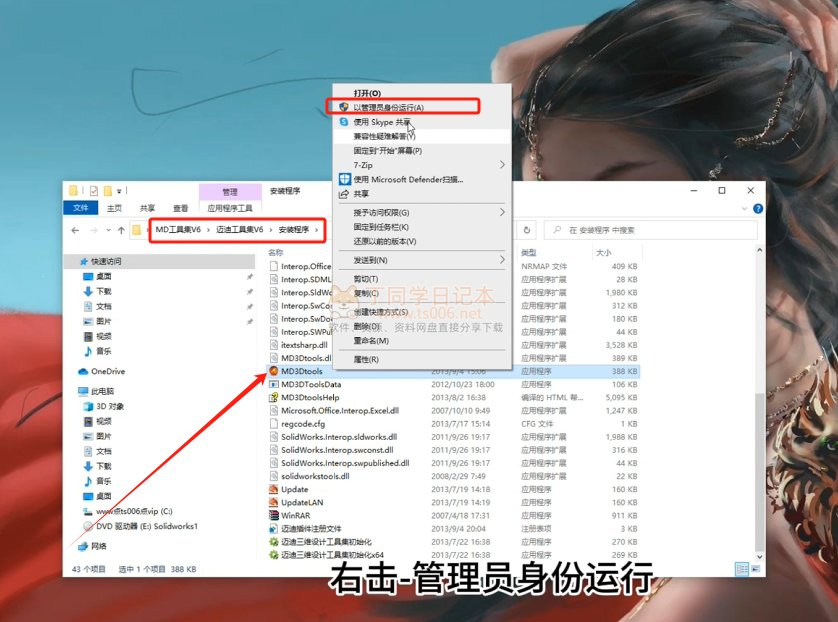The height and width of the screenshot is (622, 838).
Task: Select OneDrive in the navigation pane
Action: tap(108, 371)
